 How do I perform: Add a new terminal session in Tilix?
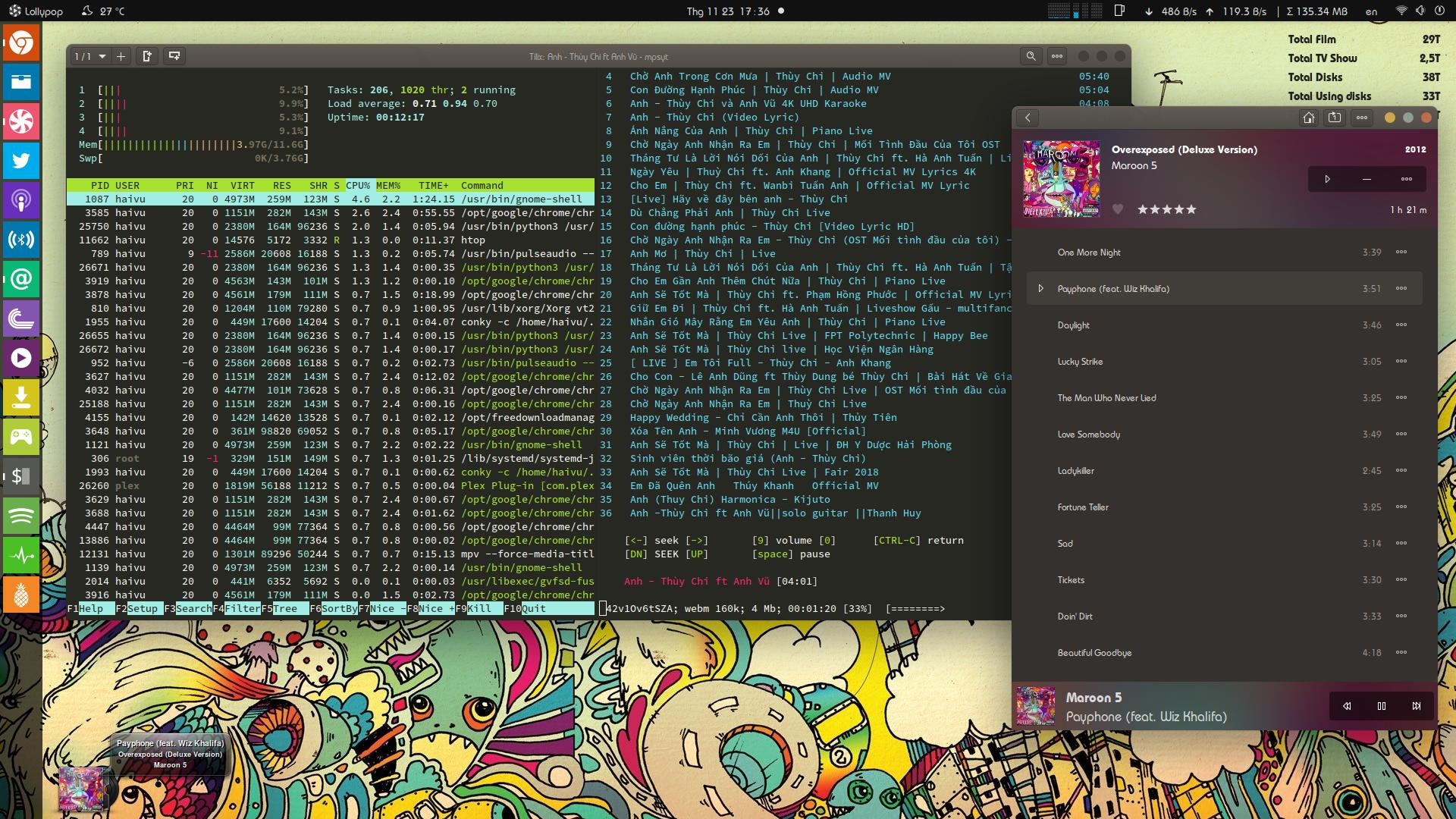(x=121, y=56)
